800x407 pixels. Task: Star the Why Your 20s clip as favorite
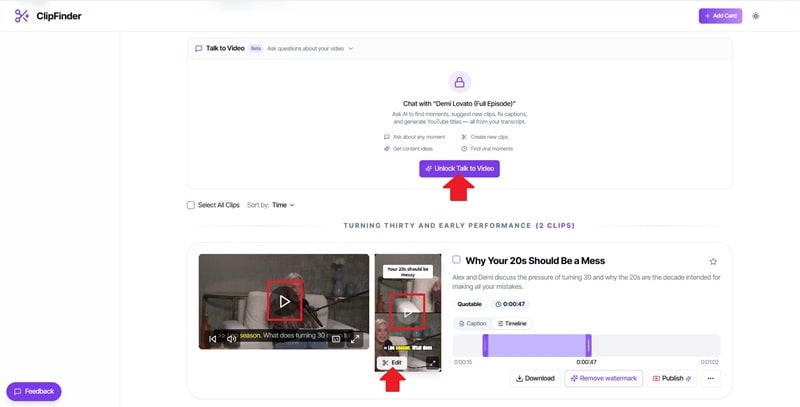(x=713, y=262)
